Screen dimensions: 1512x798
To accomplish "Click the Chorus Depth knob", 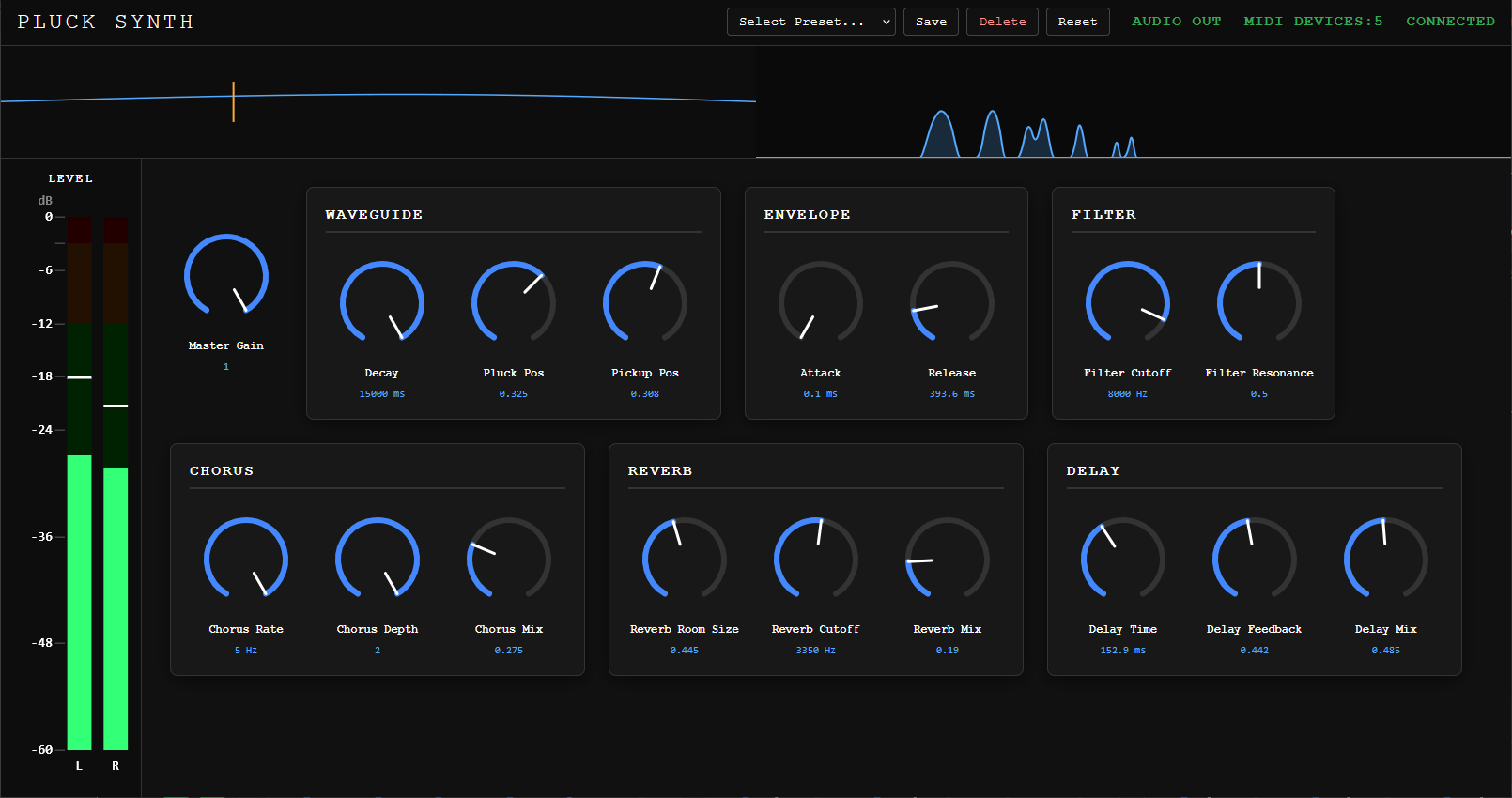I will click(378, 560).
